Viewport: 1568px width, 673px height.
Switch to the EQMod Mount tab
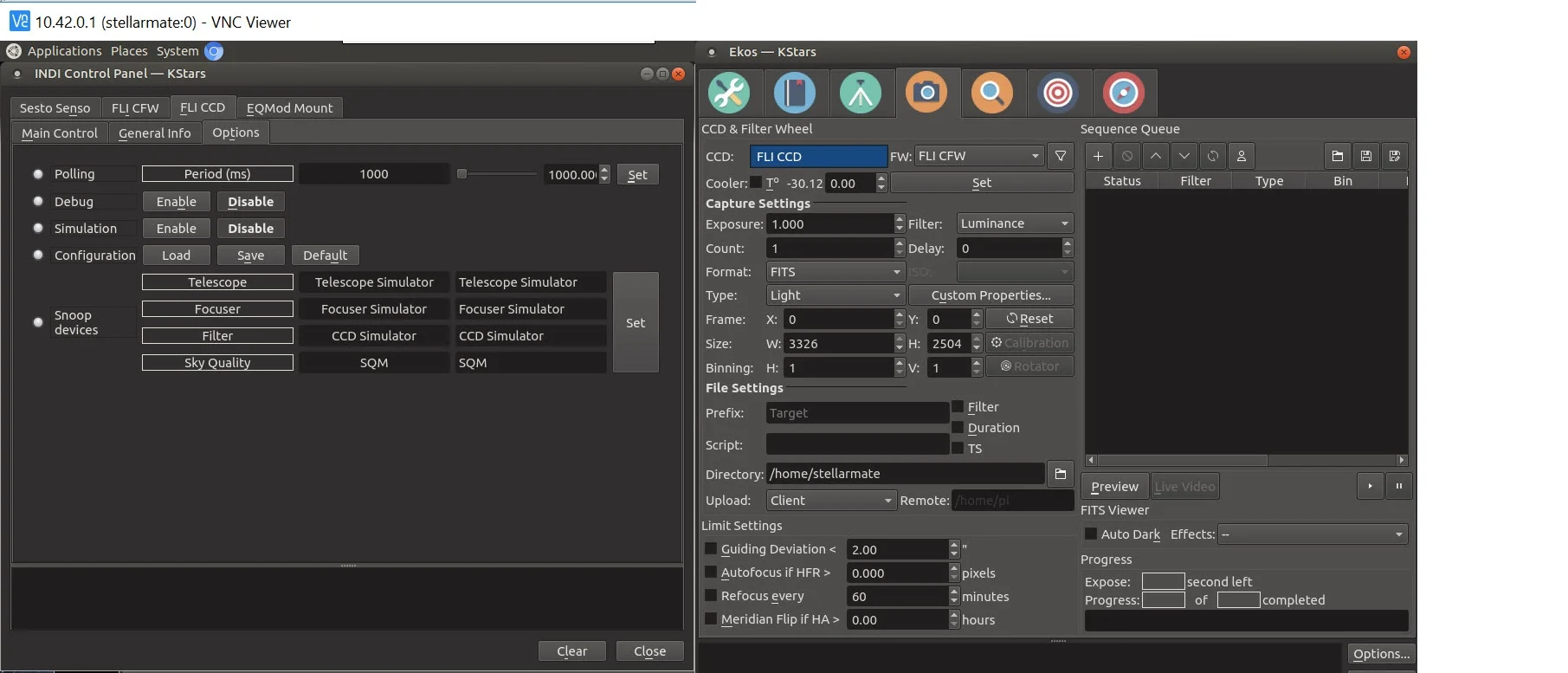coord(289,107)
